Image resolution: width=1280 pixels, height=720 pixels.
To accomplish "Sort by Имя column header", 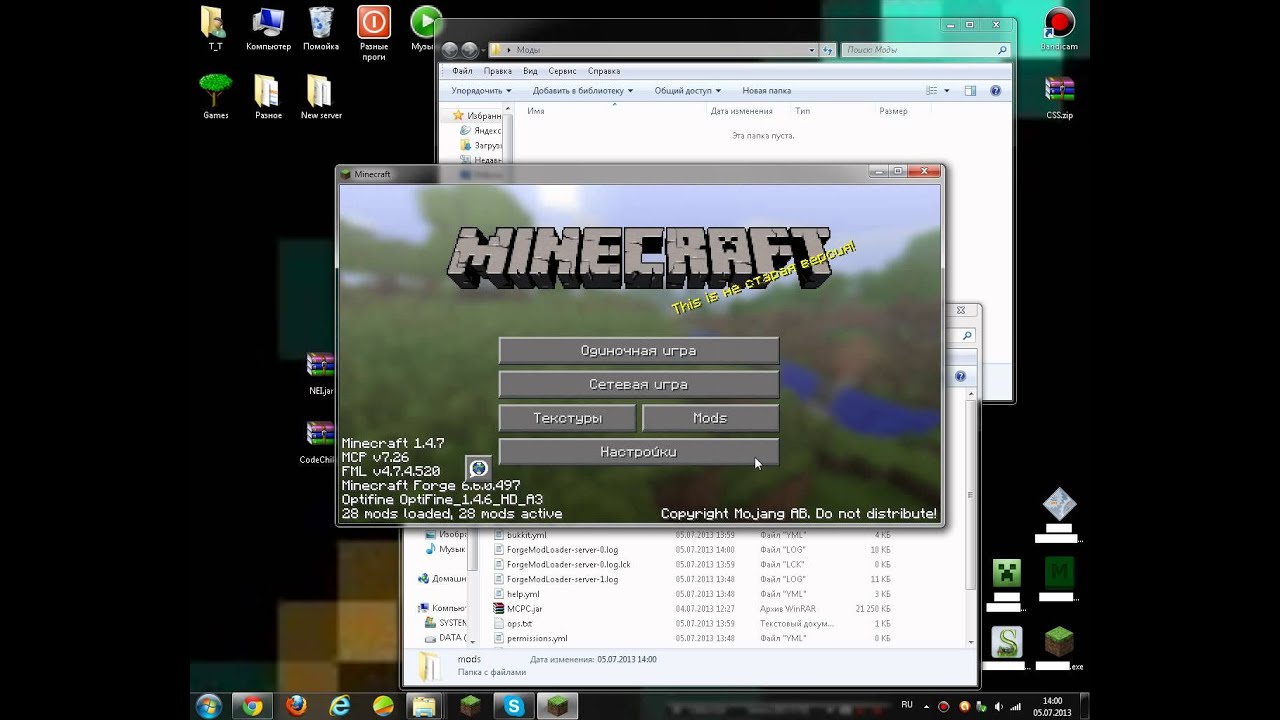I will point(536,111).
